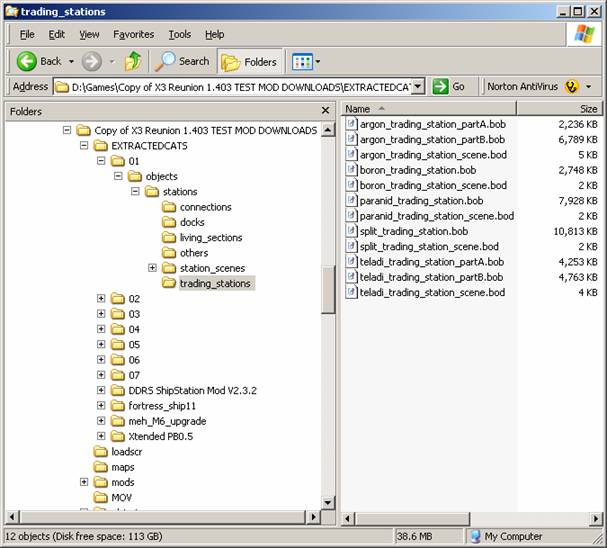Select paranid_trading_station_scene.bod file icon
Viewport: 607px width, 548px height.
point(351,216)
